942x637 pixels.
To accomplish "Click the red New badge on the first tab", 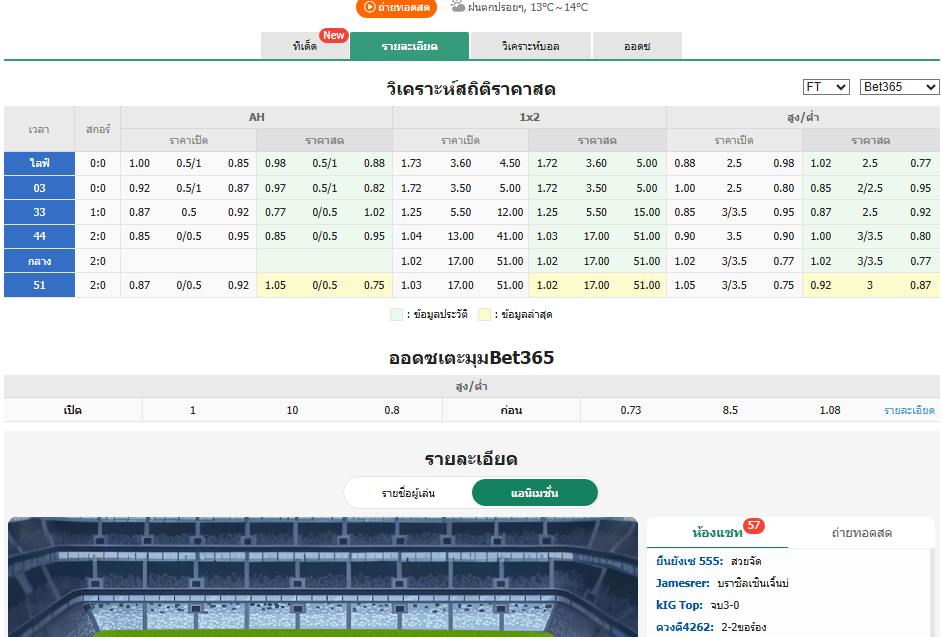I will (333, 34).
